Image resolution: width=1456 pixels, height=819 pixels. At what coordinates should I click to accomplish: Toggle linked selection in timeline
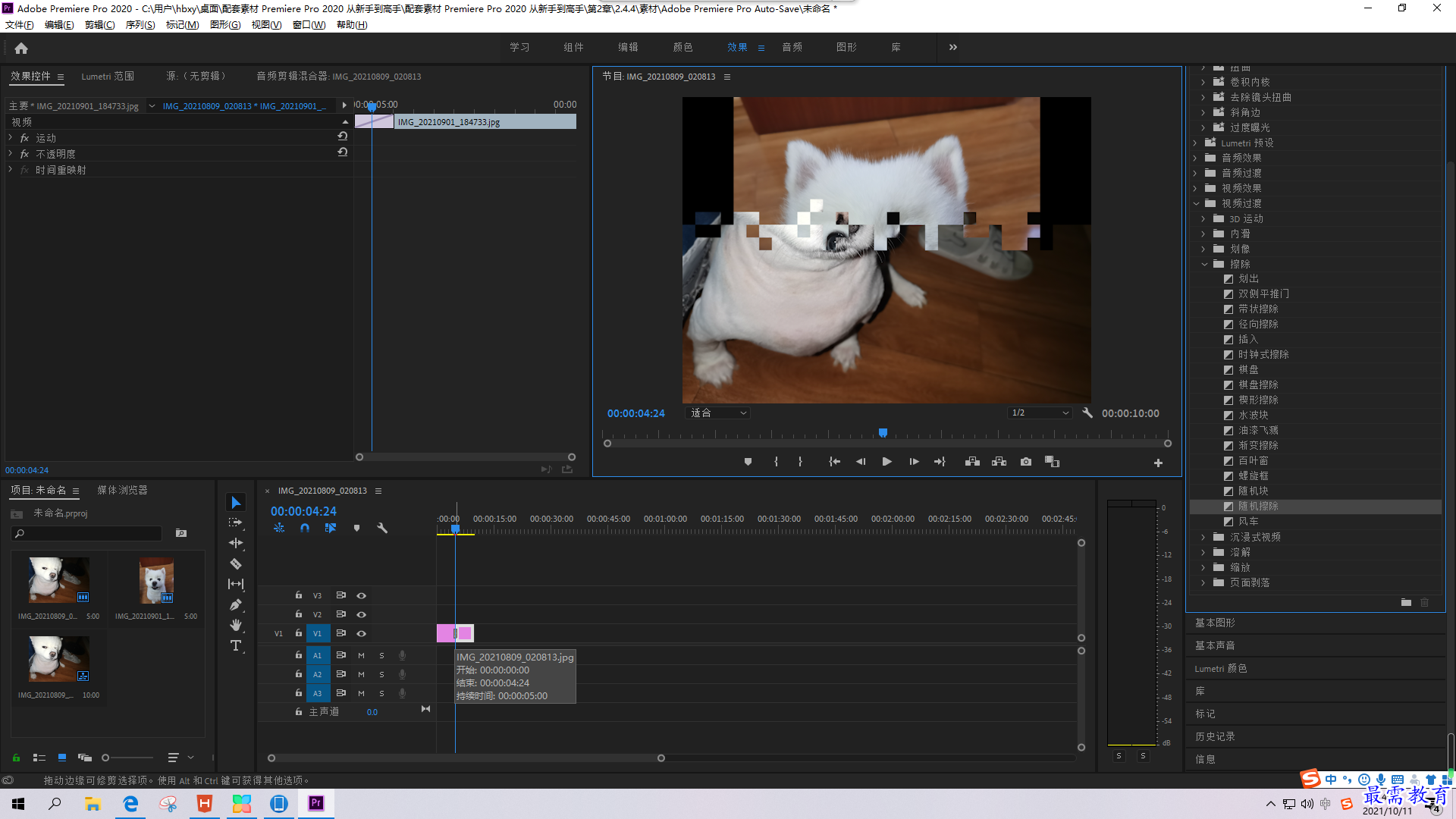(x=331, y=528)
